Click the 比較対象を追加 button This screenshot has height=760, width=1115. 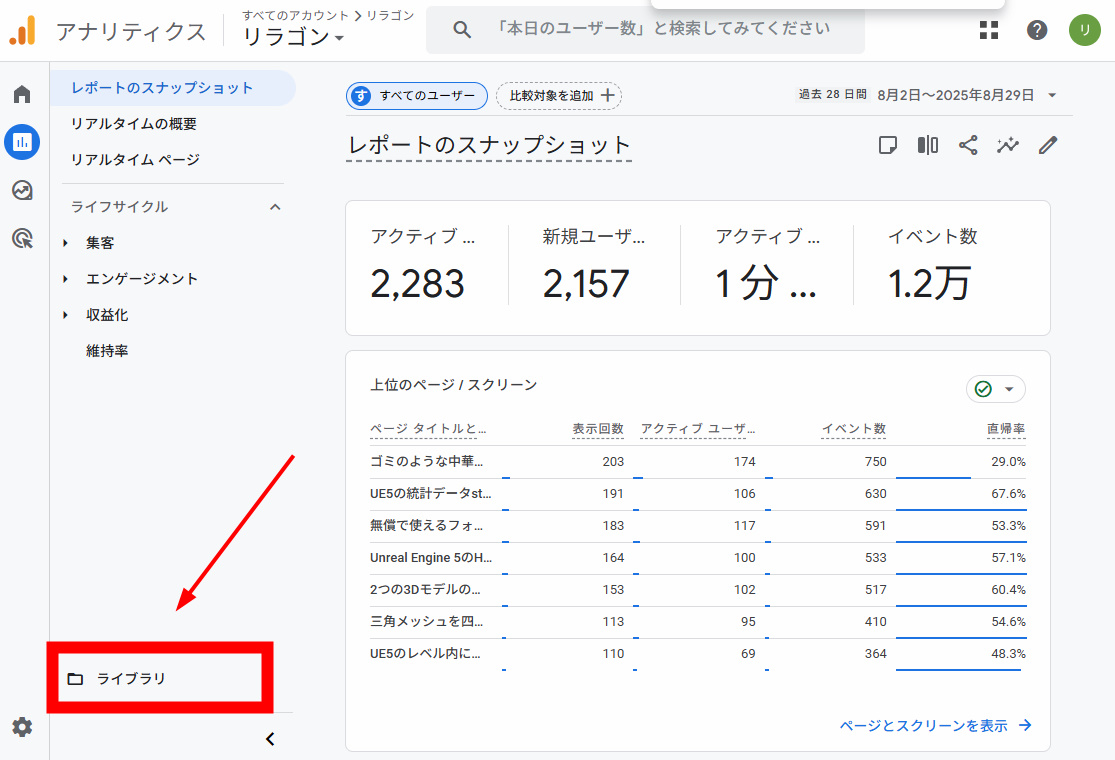(559, 96)
